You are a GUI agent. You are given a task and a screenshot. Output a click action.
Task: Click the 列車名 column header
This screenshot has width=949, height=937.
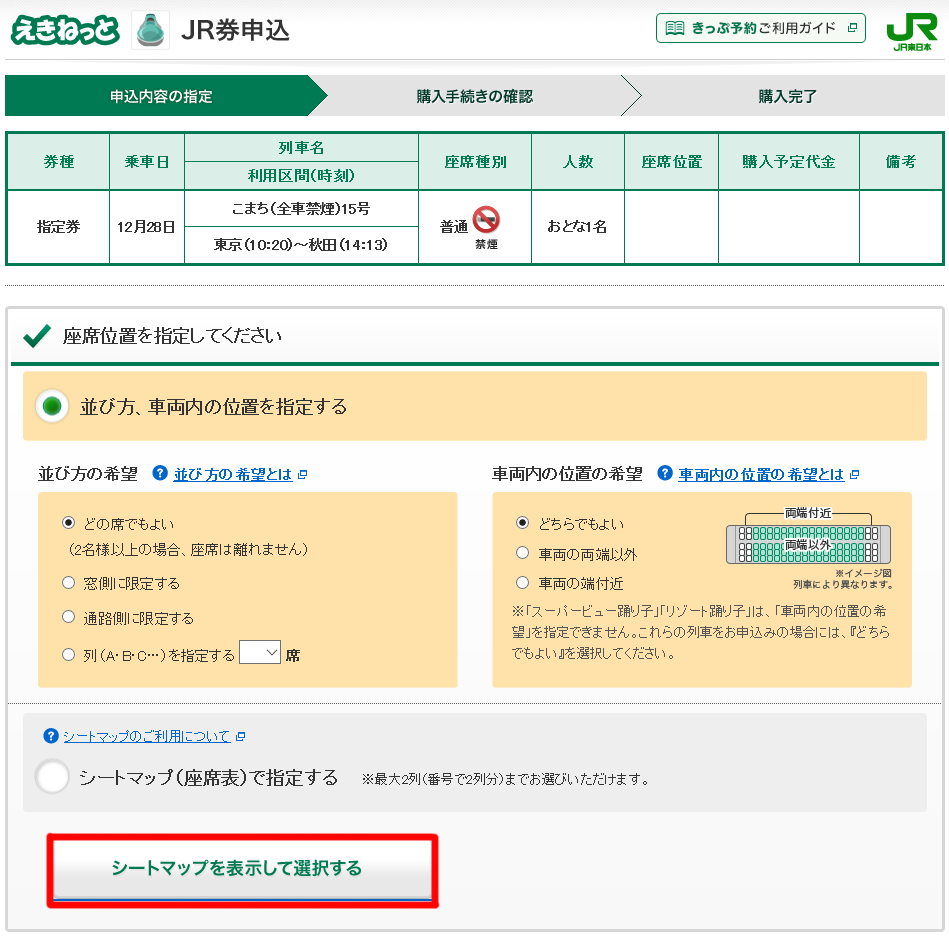(301, 148)
